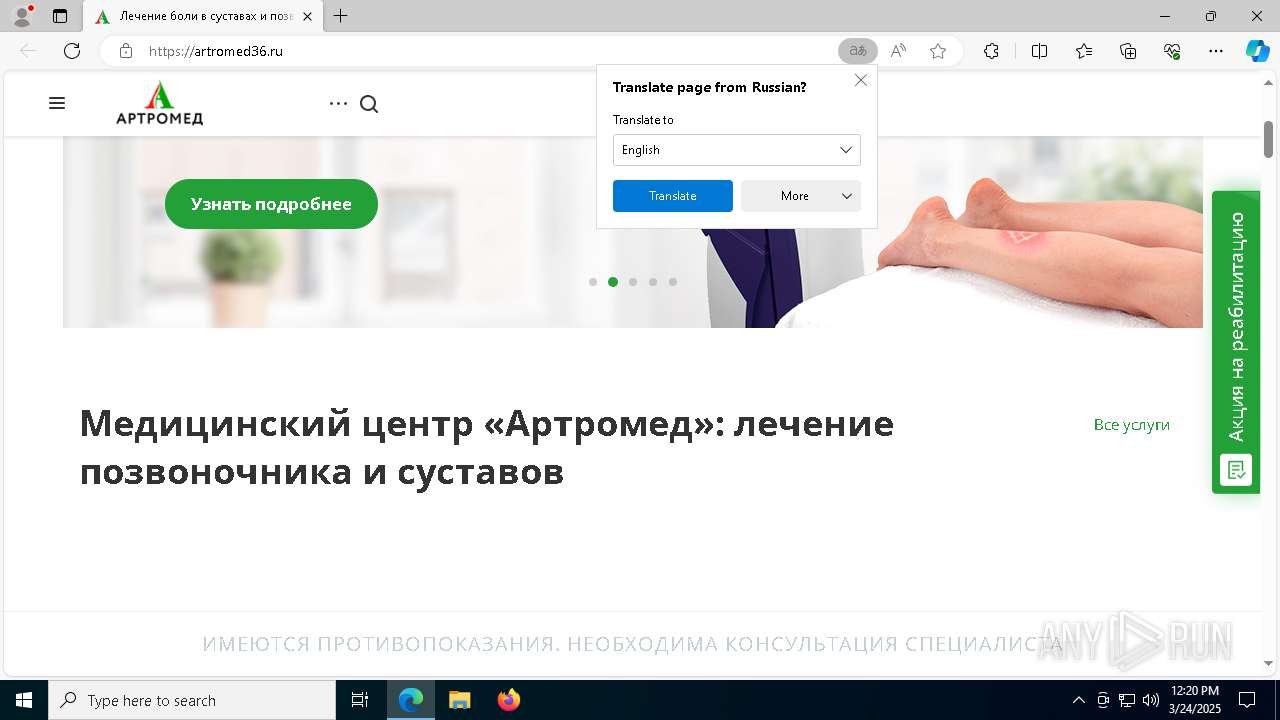
Task: Click the Узнать подробнее button
Action: (x=271, y=204)
